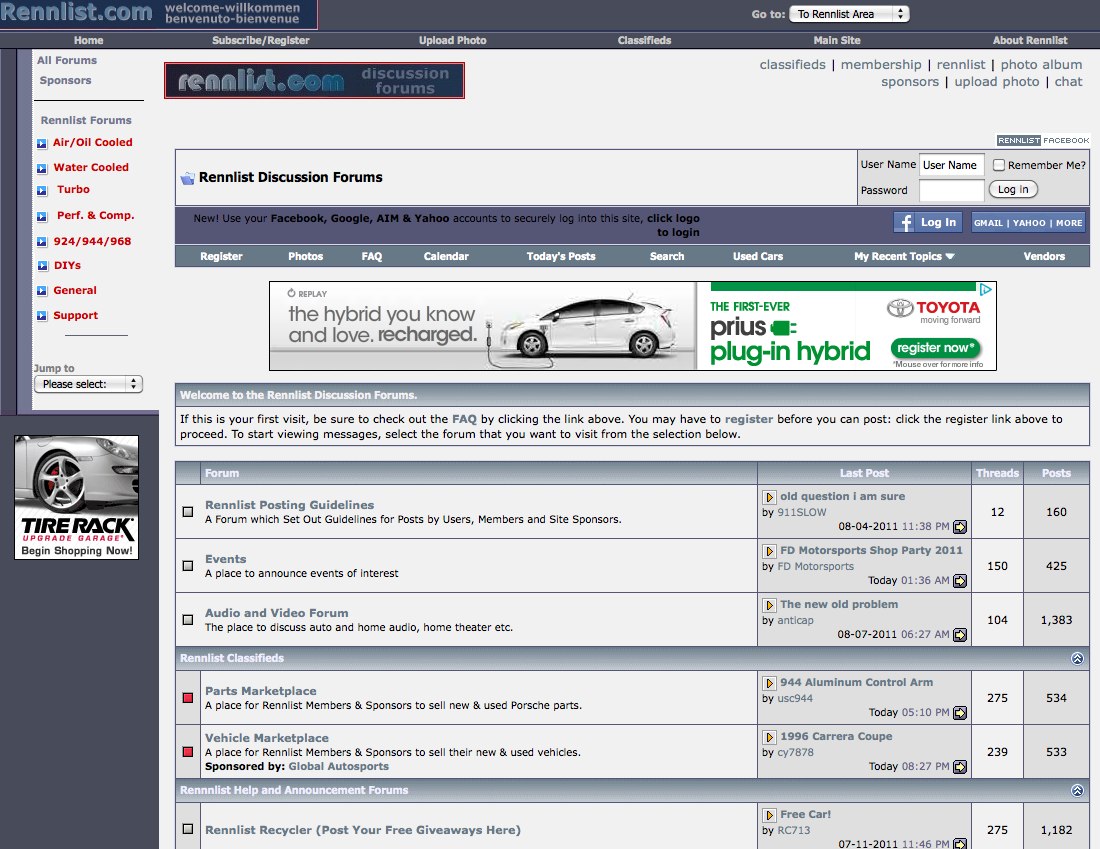Go to last post icon for 'The new old problem'
1100x849 pixels.
coord(960,635)
